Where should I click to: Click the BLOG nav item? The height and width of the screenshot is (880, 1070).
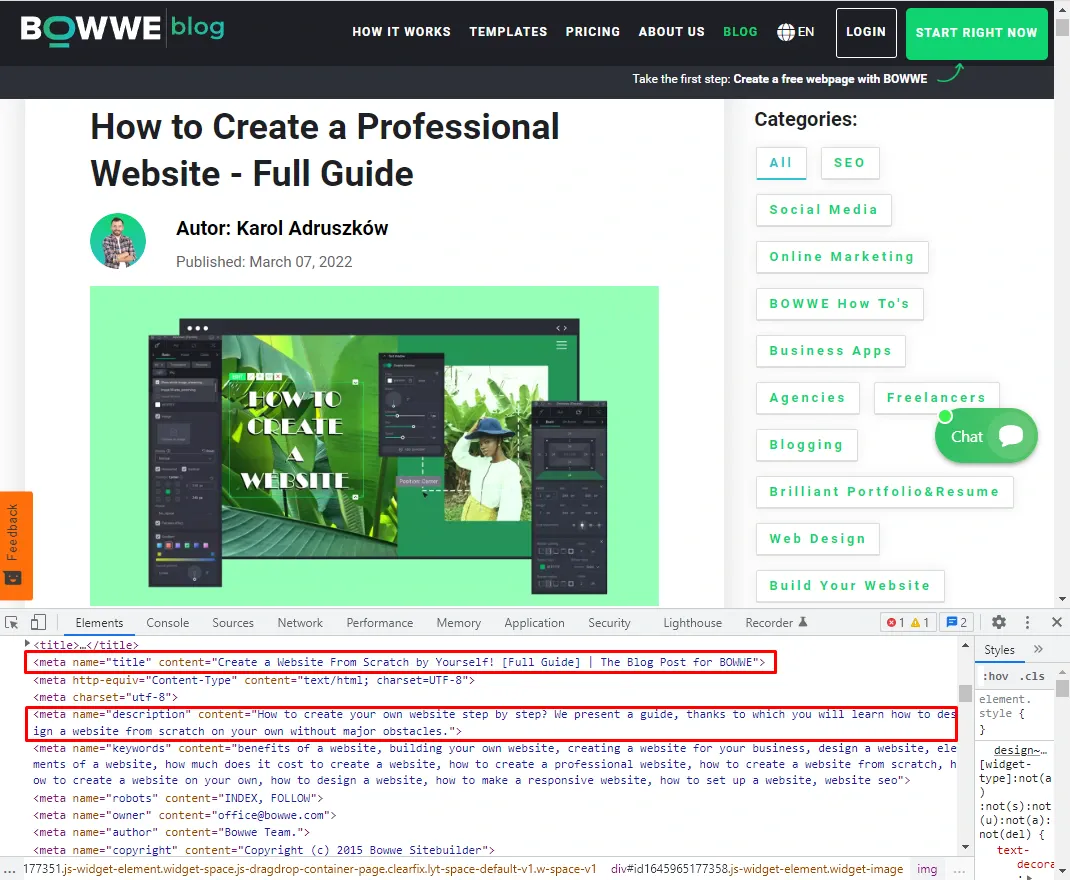click(x=740, y=32)
